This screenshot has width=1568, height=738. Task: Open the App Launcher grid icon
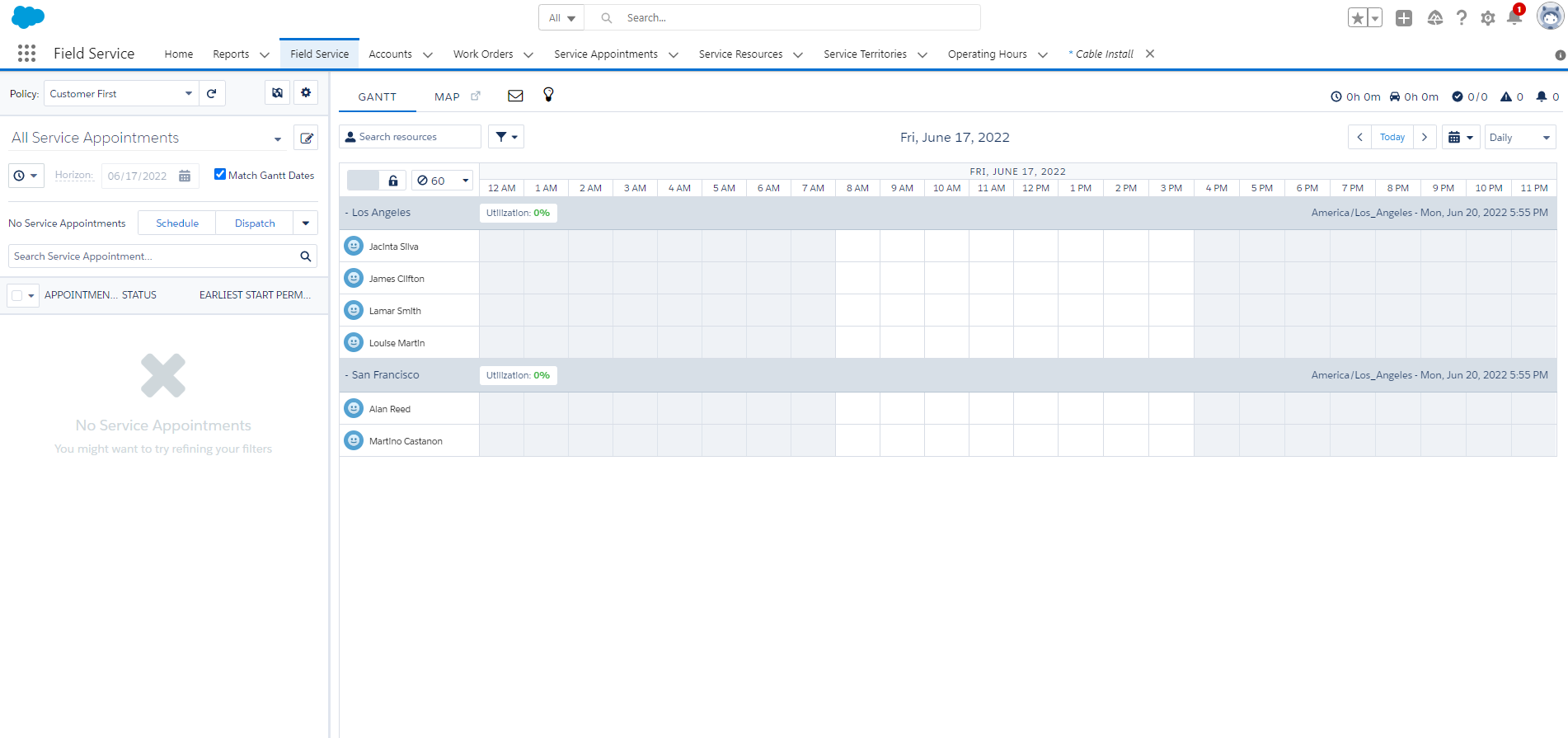[x=26, y=54]
